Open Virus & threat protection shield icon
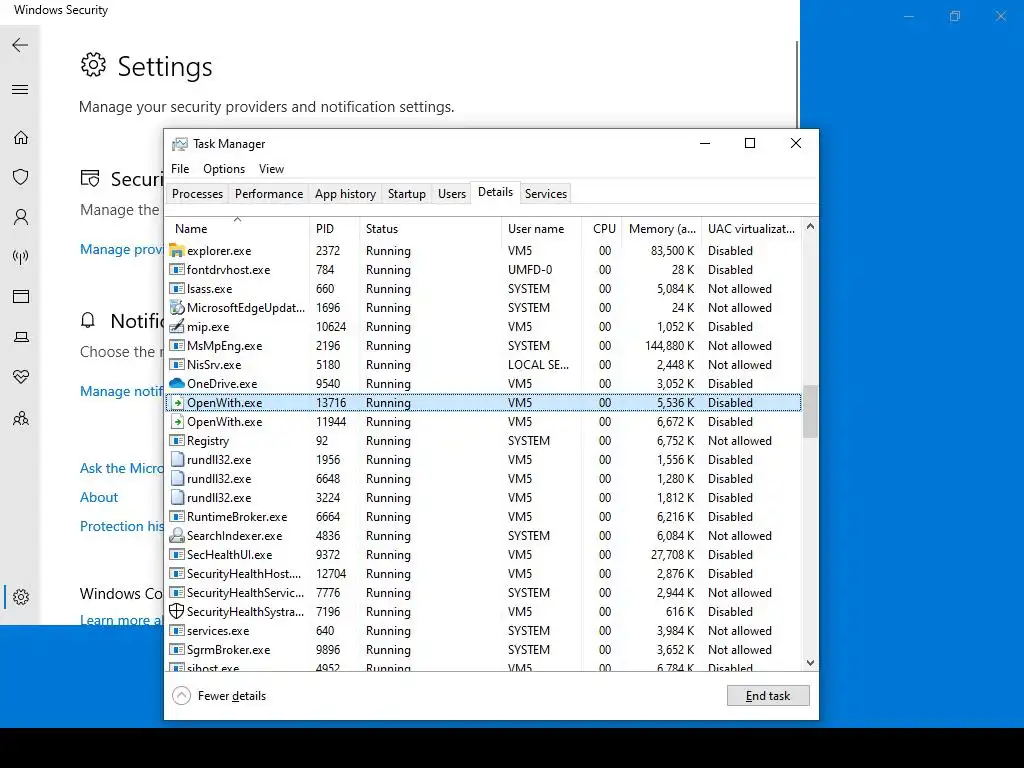This screenshot has height=768, width=1024. (21, 177)
